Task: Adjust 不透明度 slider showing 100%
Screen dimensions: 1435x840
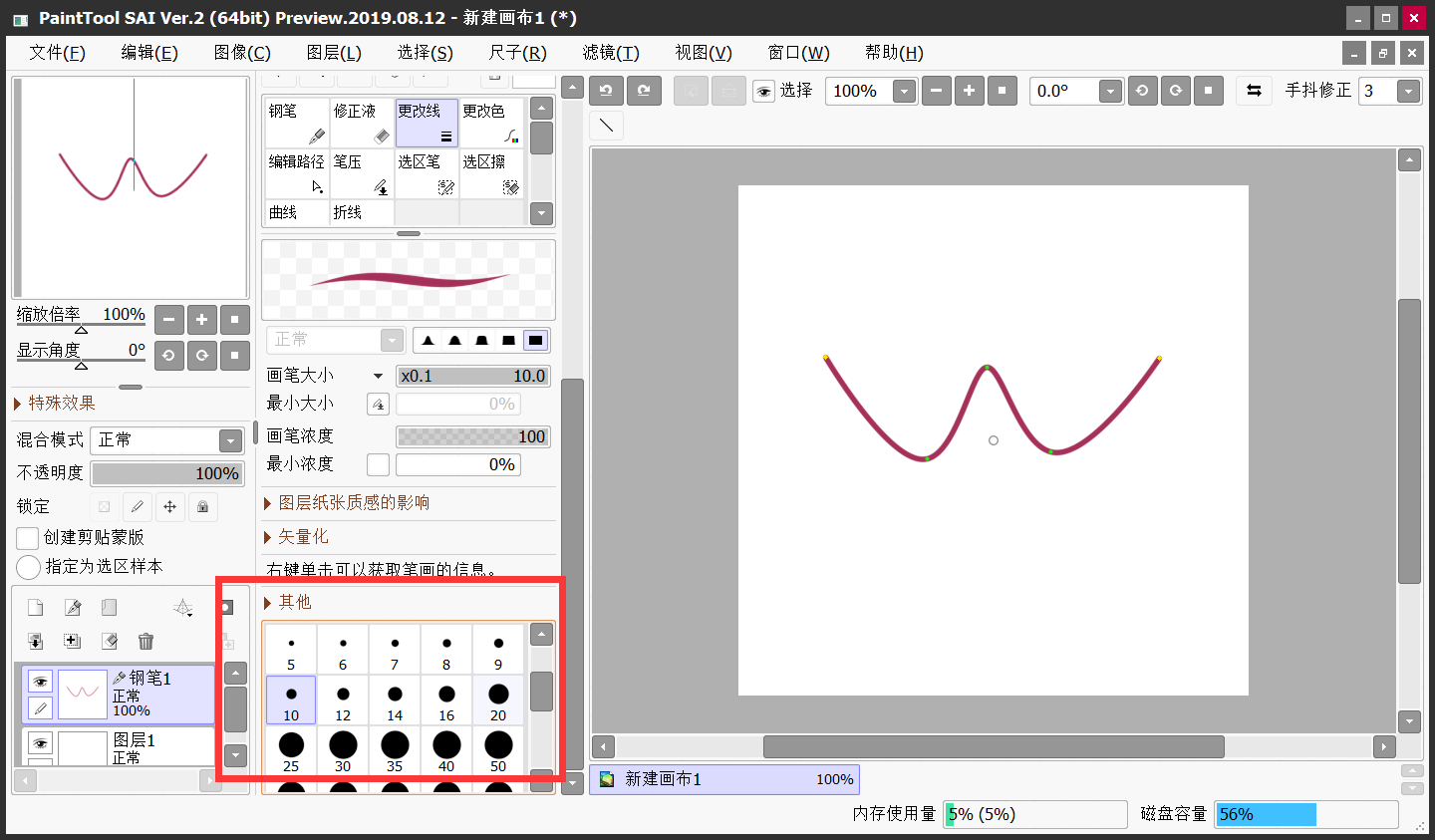Action: pyautogui.click(x=167, y=473)
